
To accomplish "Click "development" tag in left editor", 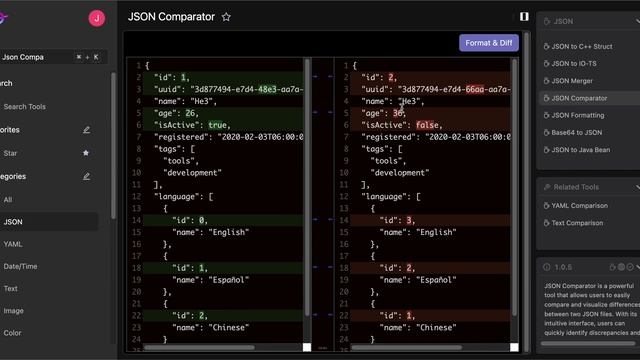I will click(192, 173).
